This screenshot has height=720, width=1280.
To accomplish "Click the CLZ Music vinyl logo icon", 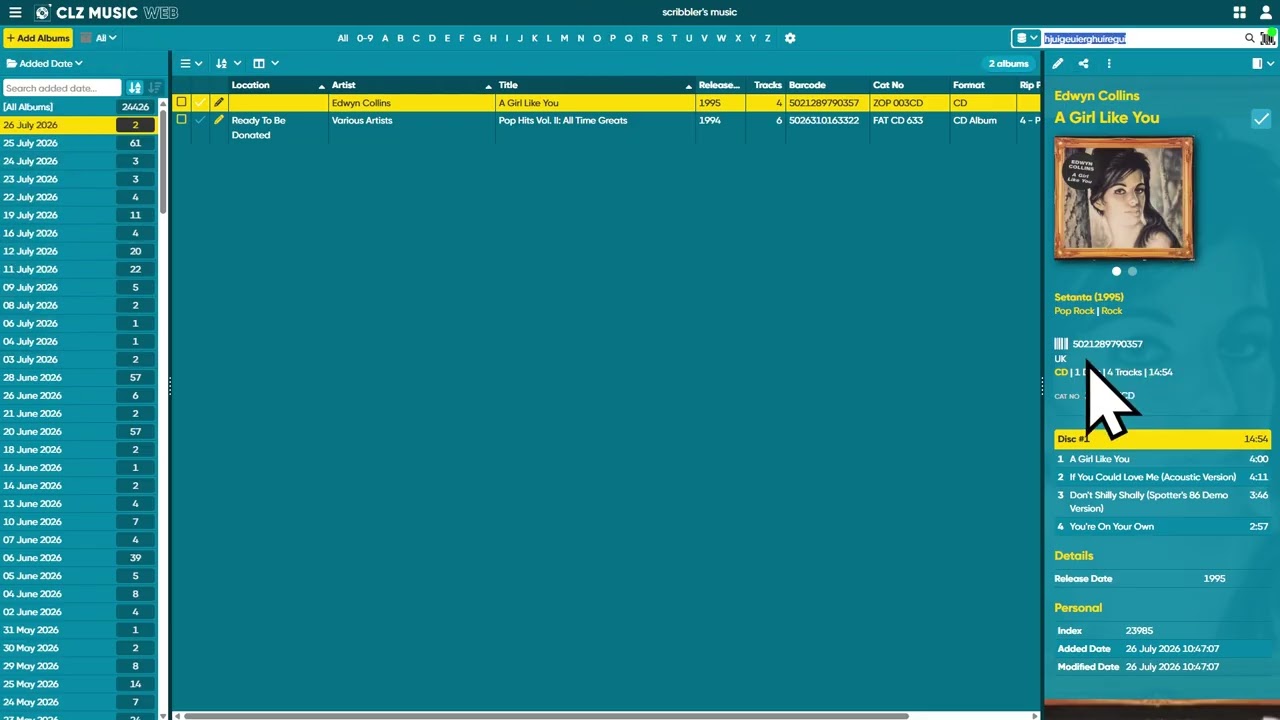I will pos(42,13).
